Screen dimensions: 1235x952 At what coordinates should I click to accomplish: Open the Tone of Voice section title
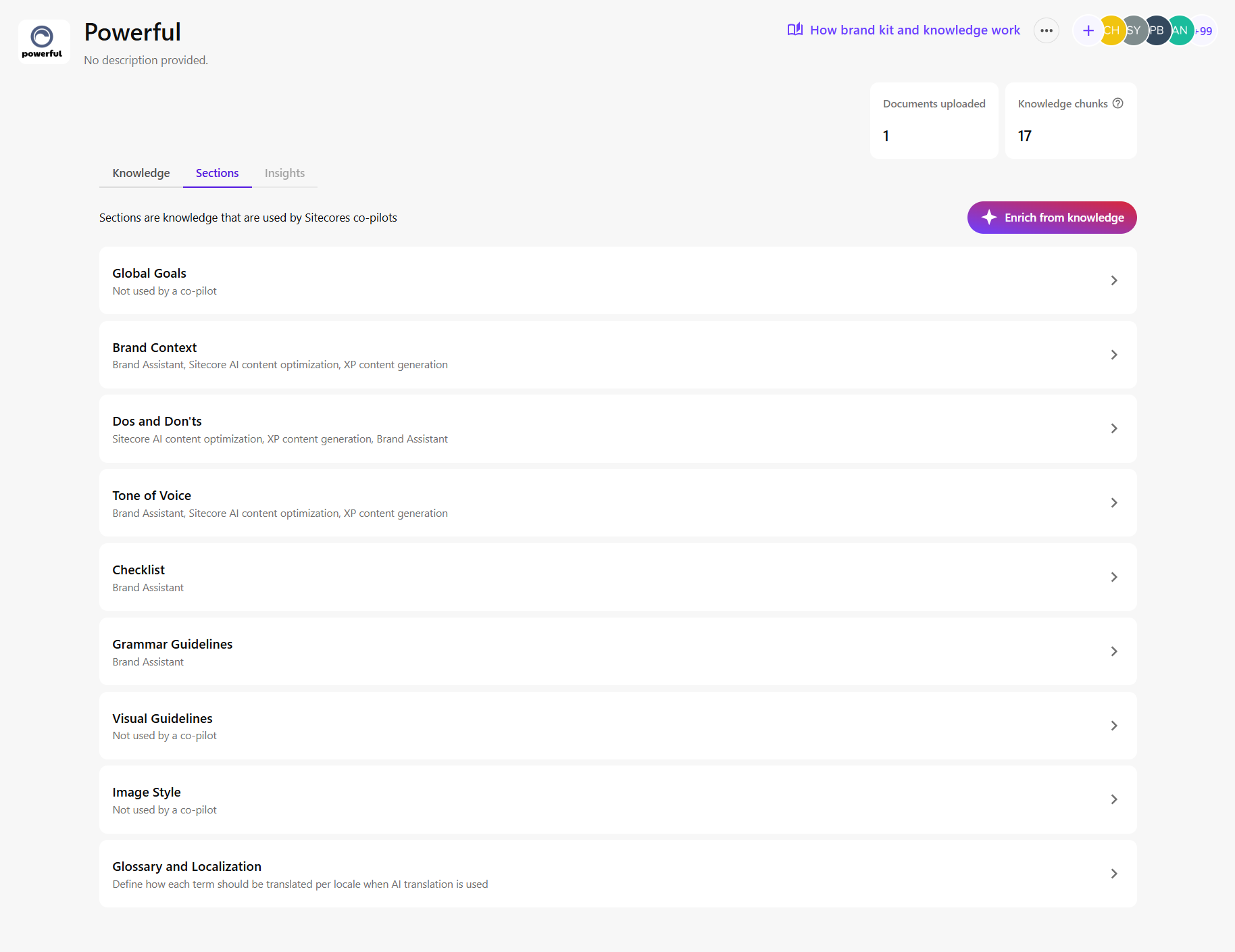pyautogui.click(x=152, y=495)
